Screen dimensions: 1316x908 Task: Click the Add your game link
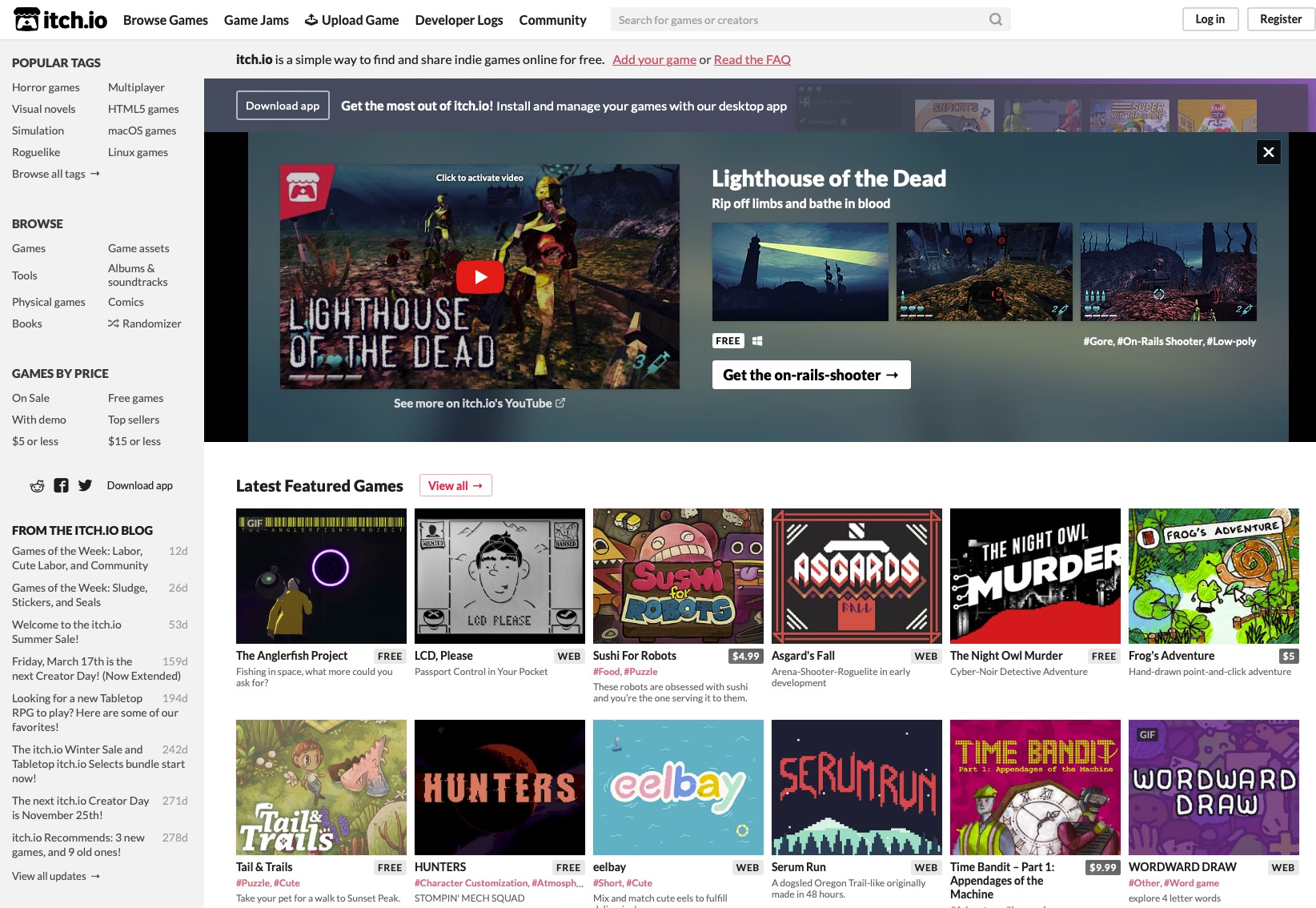click(x=653, y=59)
